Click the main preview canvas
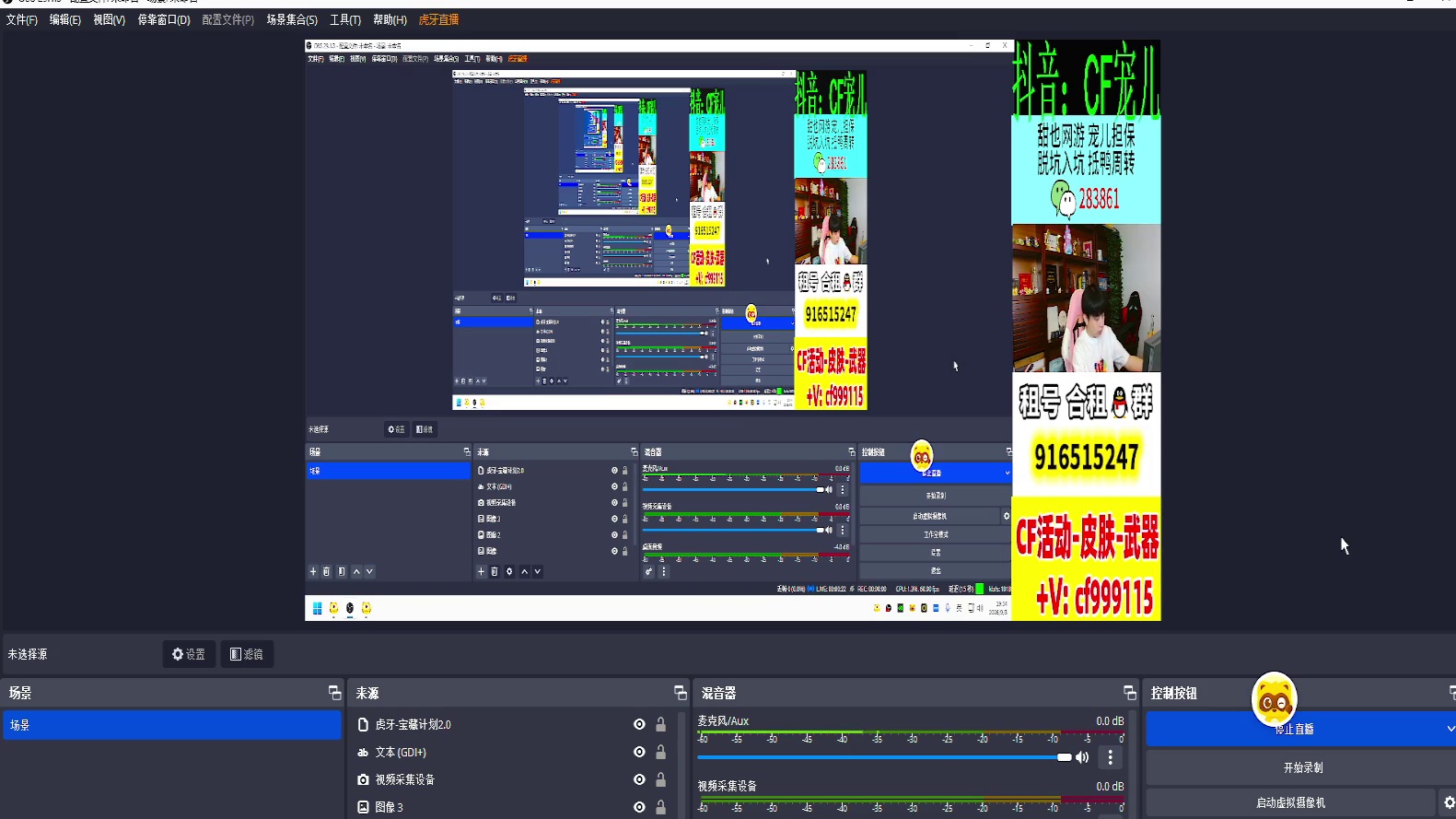Screen dimensions: 1456x819 coord(732,330)
